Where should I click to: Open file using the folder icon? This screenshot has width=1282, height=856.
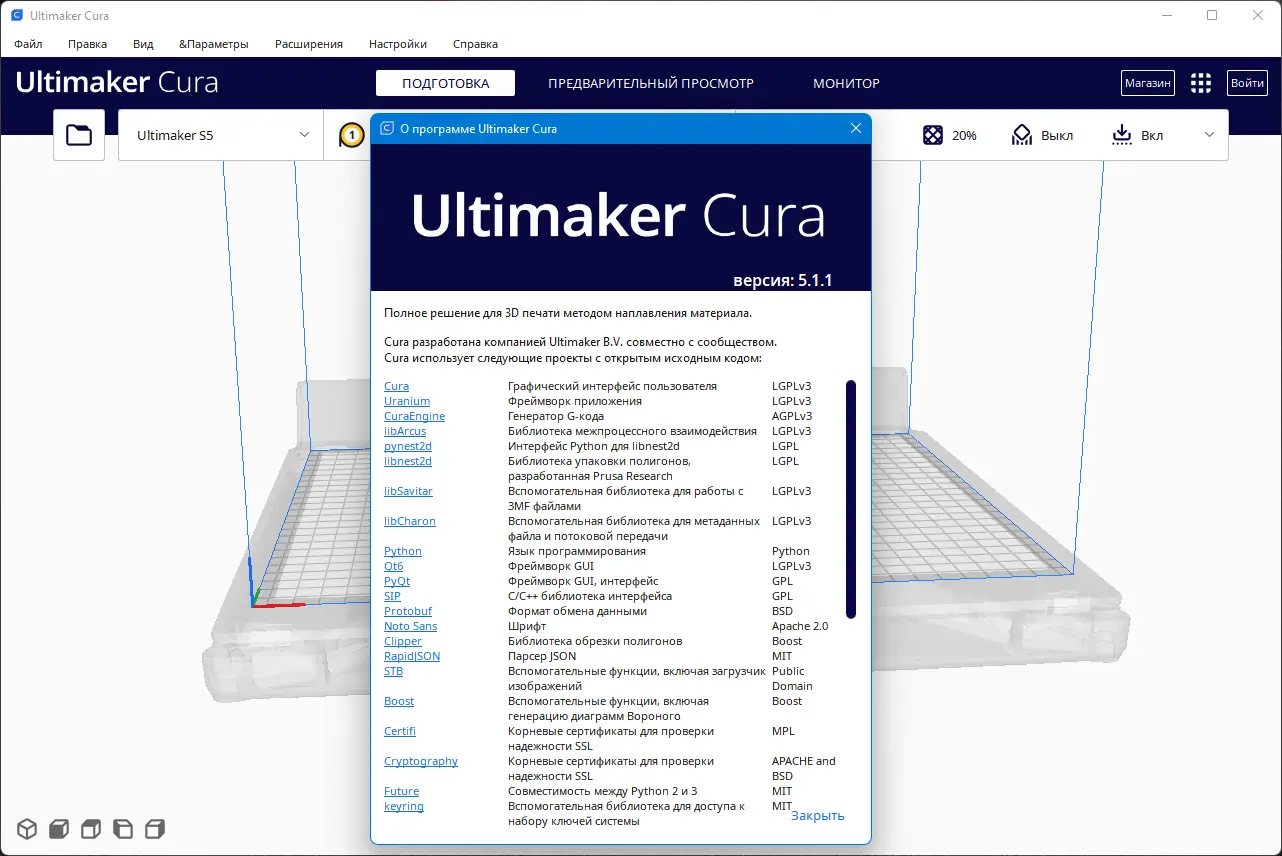click(x=79, y=135)
